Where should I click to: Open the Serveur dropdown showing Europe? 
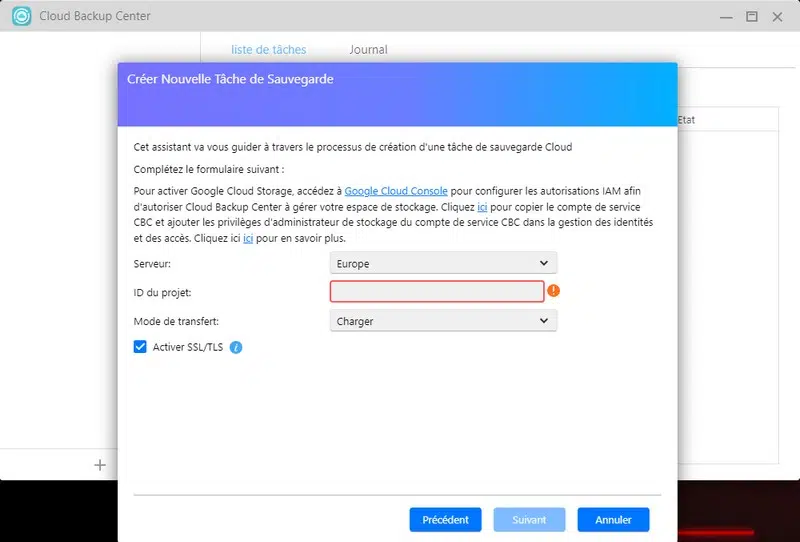pos(443,263)
